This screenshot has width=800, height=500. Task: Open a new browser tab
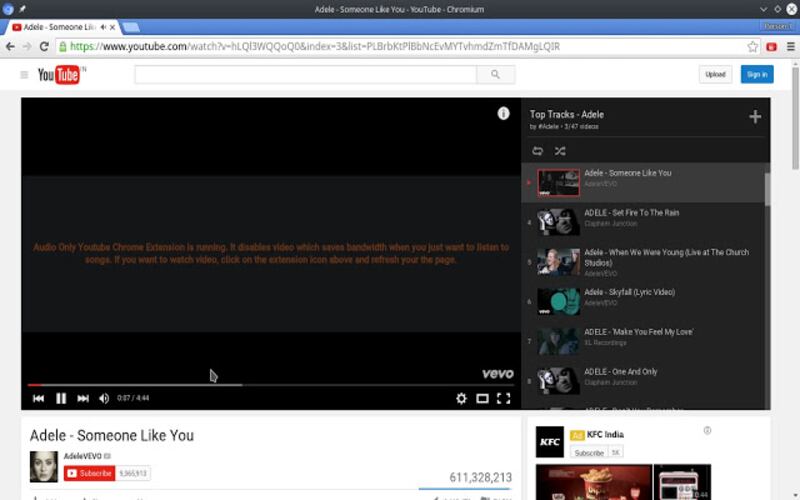pos(131,27)
